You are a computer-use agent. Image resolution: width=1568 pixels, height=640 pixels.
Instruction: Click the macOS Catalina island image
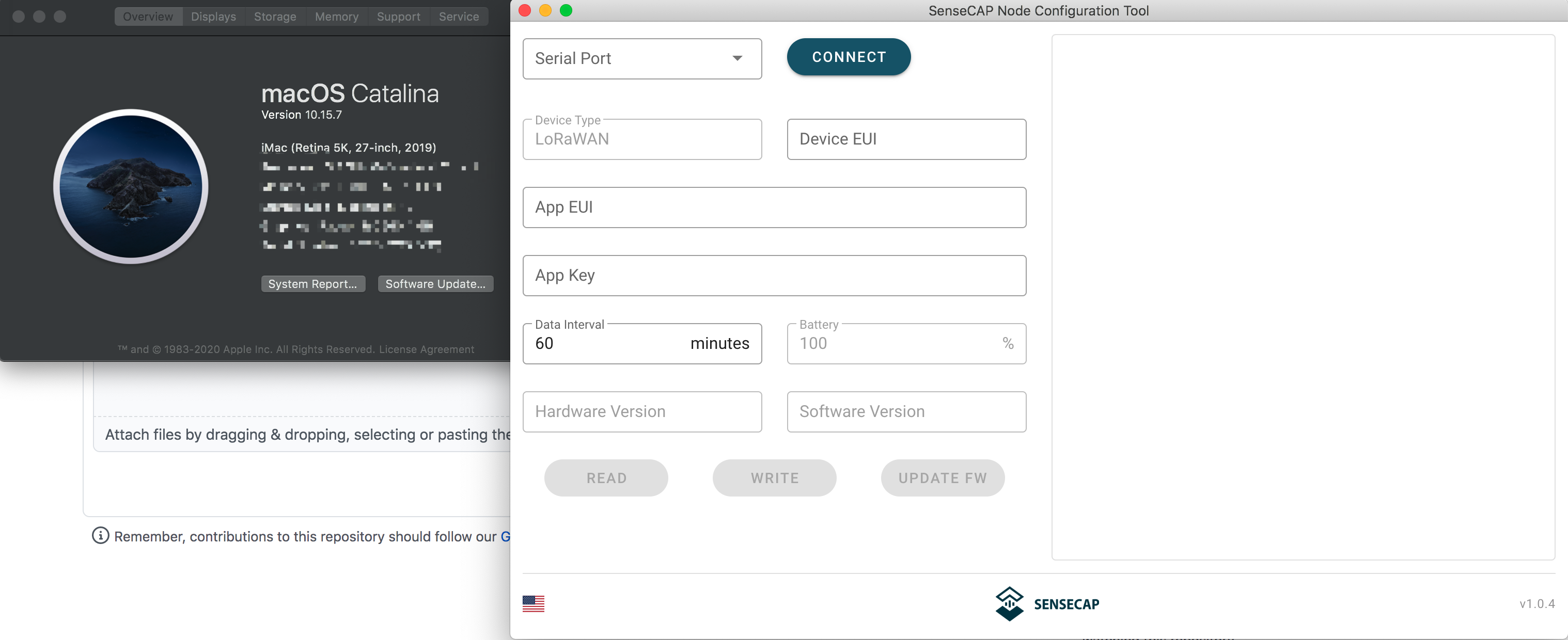pyautogui.click(x=131, y=186)
